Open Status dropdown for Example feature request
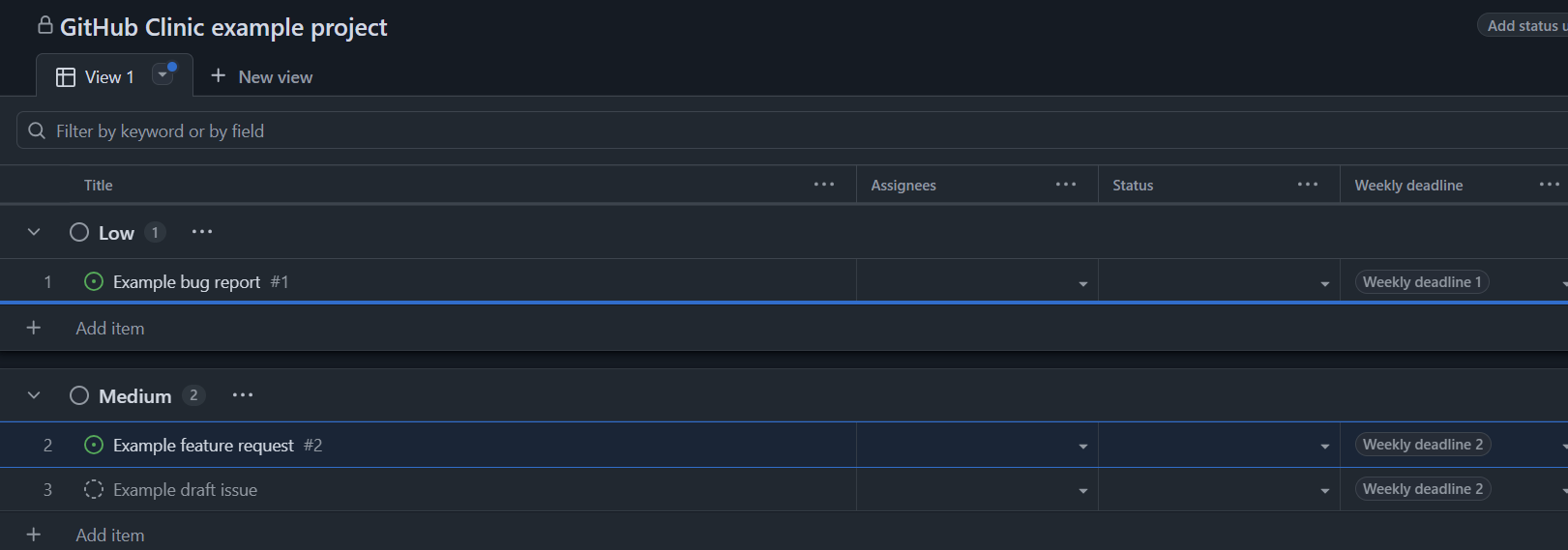 pyautogui.click(x=1325, y=447)
